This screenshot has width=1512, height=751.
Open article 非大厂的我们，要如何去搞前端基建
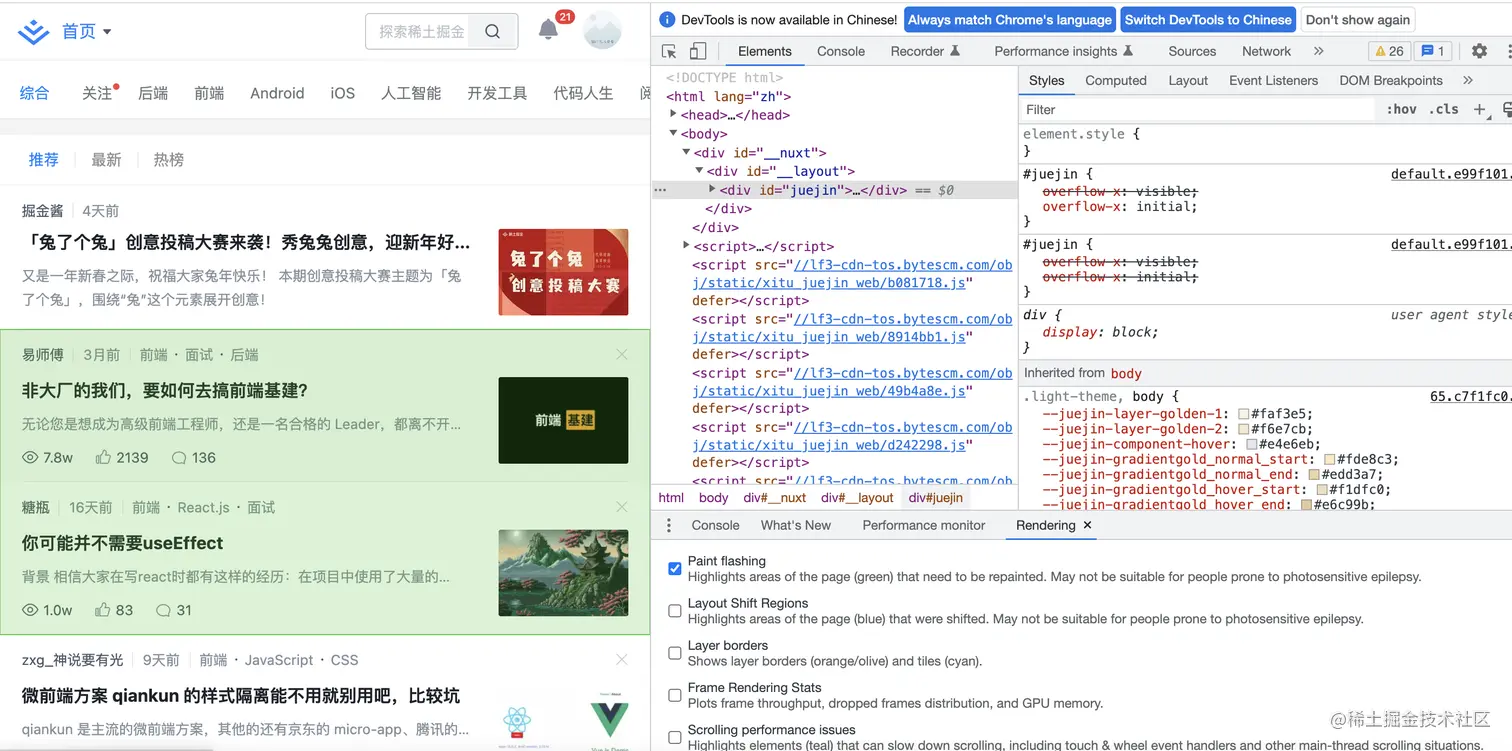[165, 391]
